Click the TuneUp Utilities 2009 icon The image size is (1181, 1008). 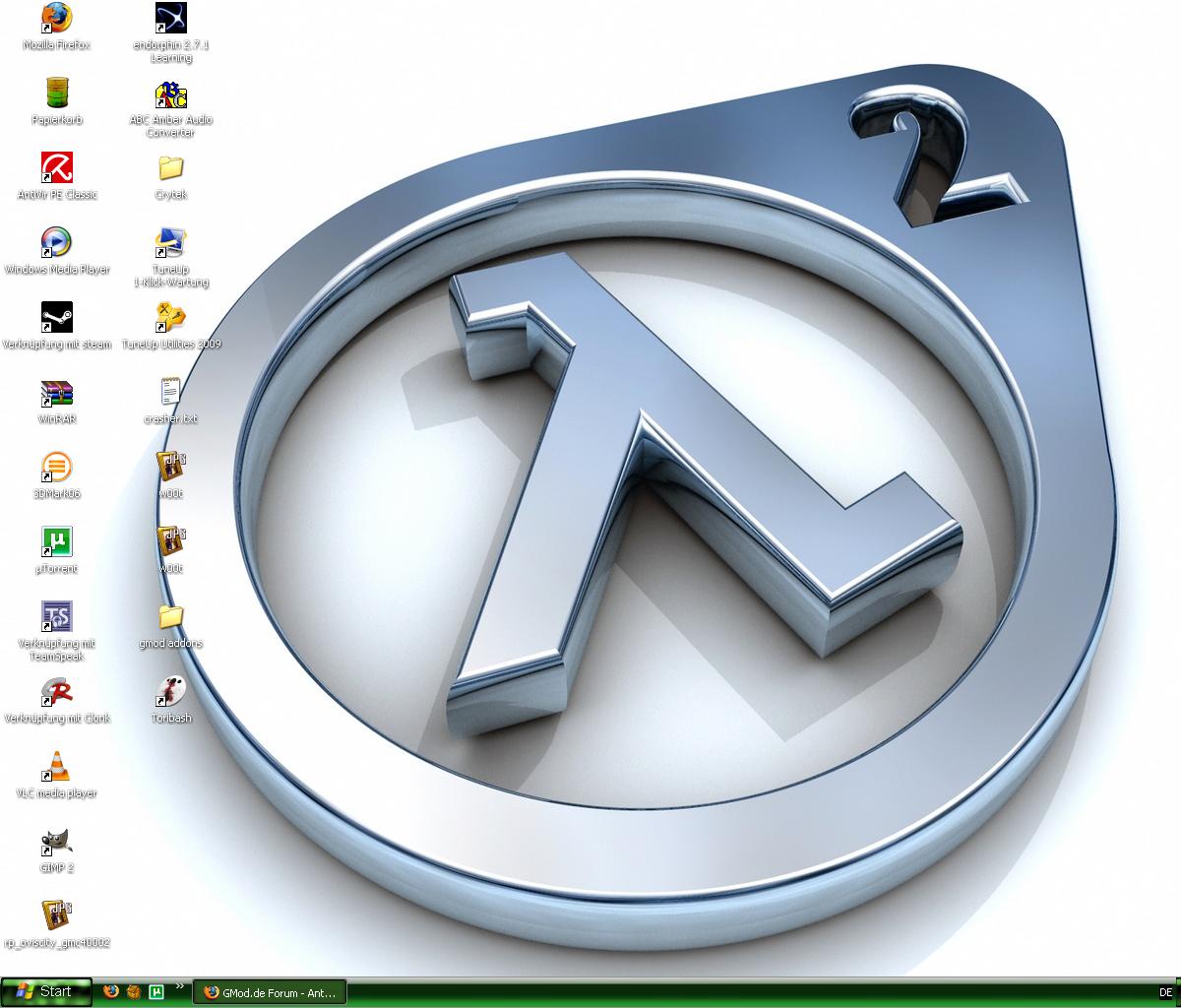click(x=171, y=318)
